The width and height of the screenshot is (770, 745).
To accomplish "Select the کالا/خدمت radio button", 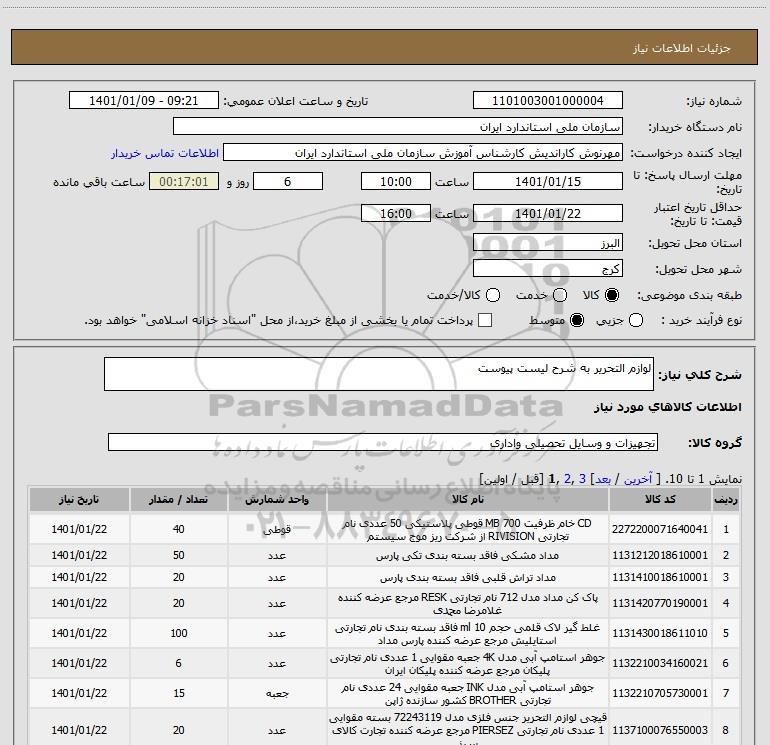I will [493, 295].
